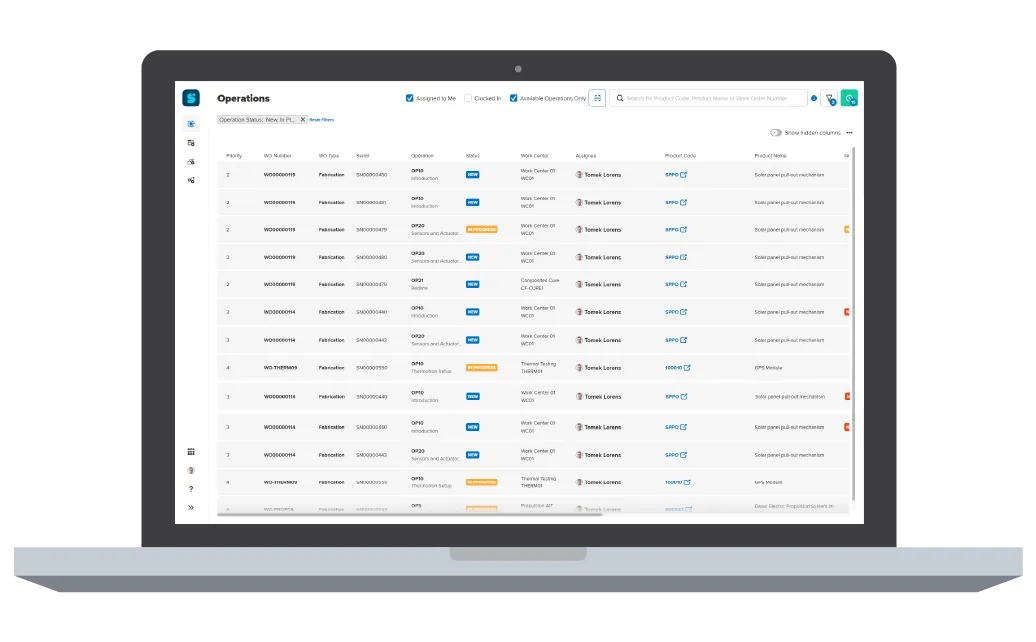Open the Operations list sidebar icon
The height and width of the screenshot is (642, 1036).
tap(191, 124)
